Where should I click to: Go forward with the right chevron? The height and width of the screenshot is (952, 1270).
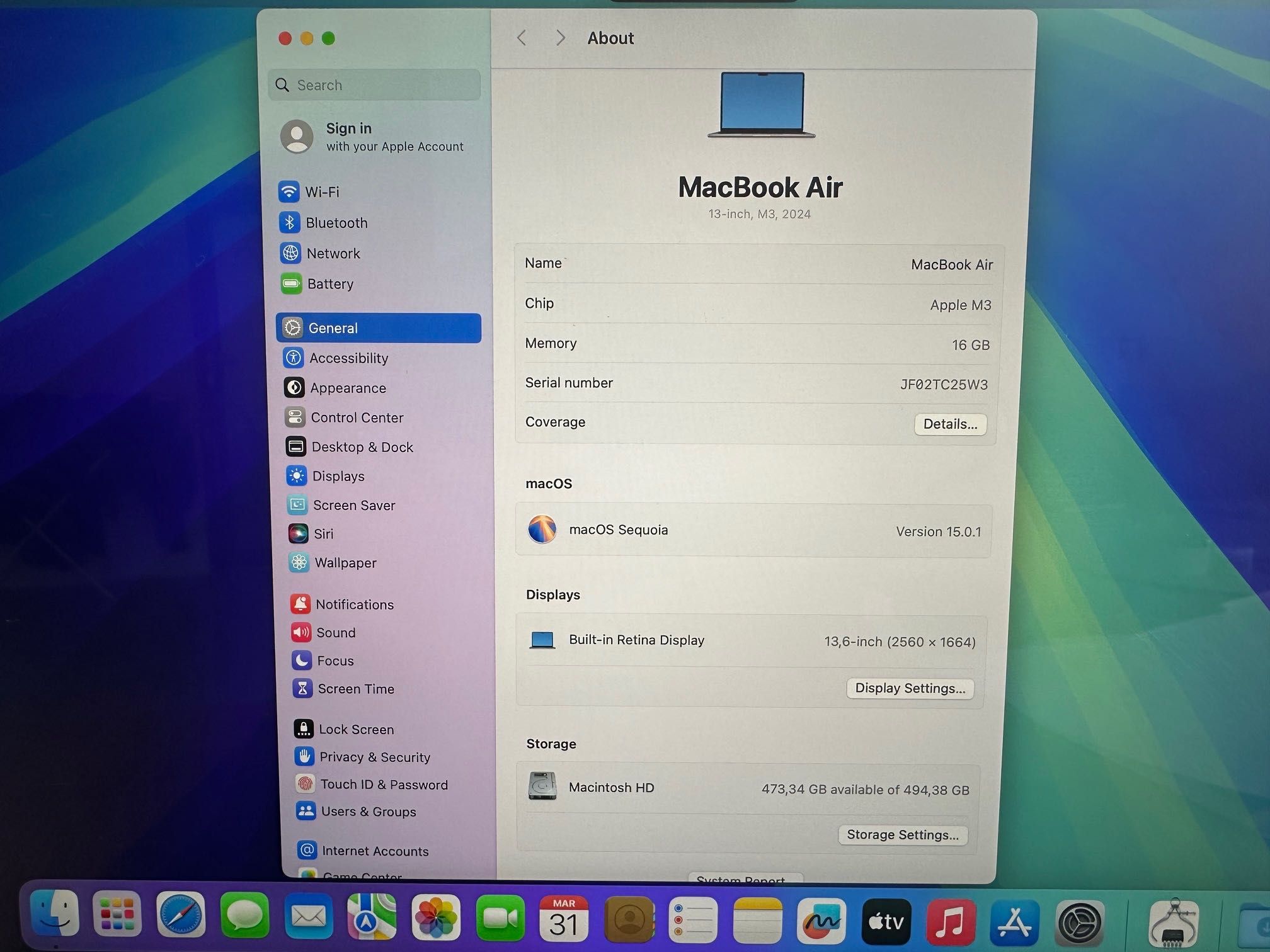click(x=560, y=38)
